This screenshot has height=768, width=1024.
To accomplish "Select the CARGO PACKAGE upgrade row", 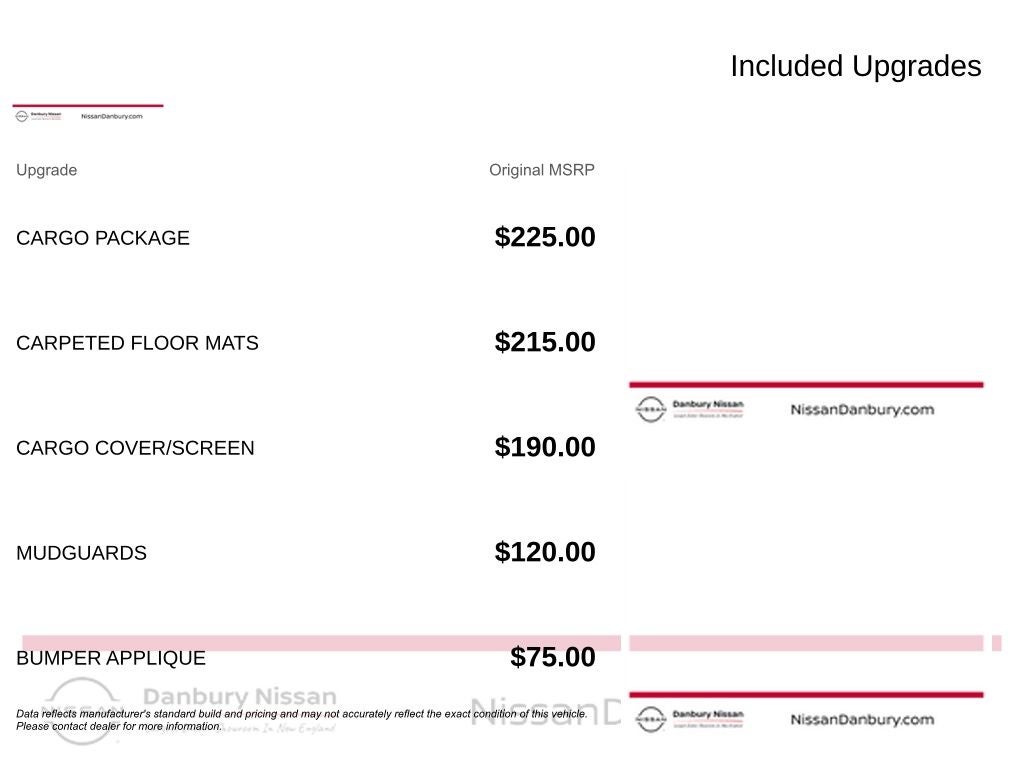I will [x=103, y=238].
